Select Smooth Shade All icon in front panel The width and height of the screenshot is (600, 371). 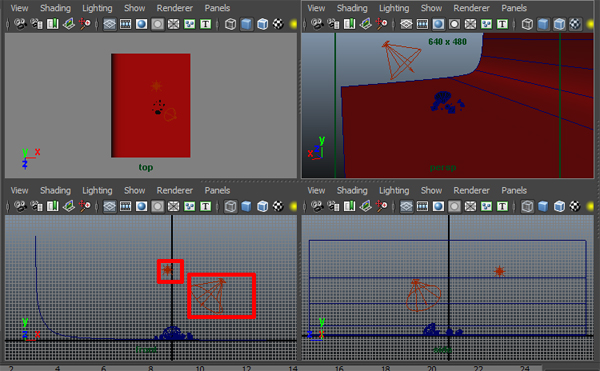(x=246, y=207)
